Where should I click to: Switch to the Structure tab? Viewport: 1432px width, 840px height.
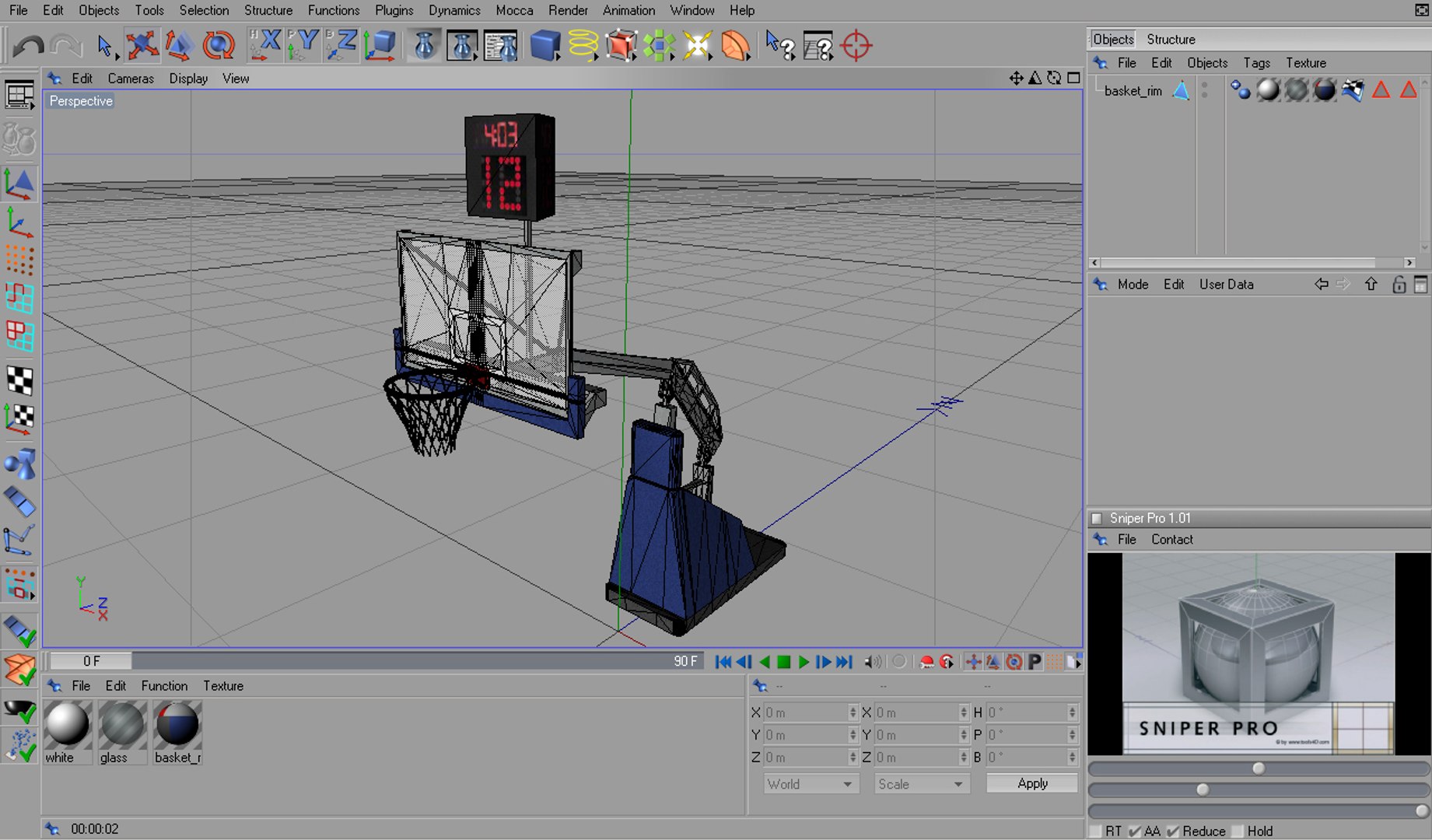tap(1171, 39)
